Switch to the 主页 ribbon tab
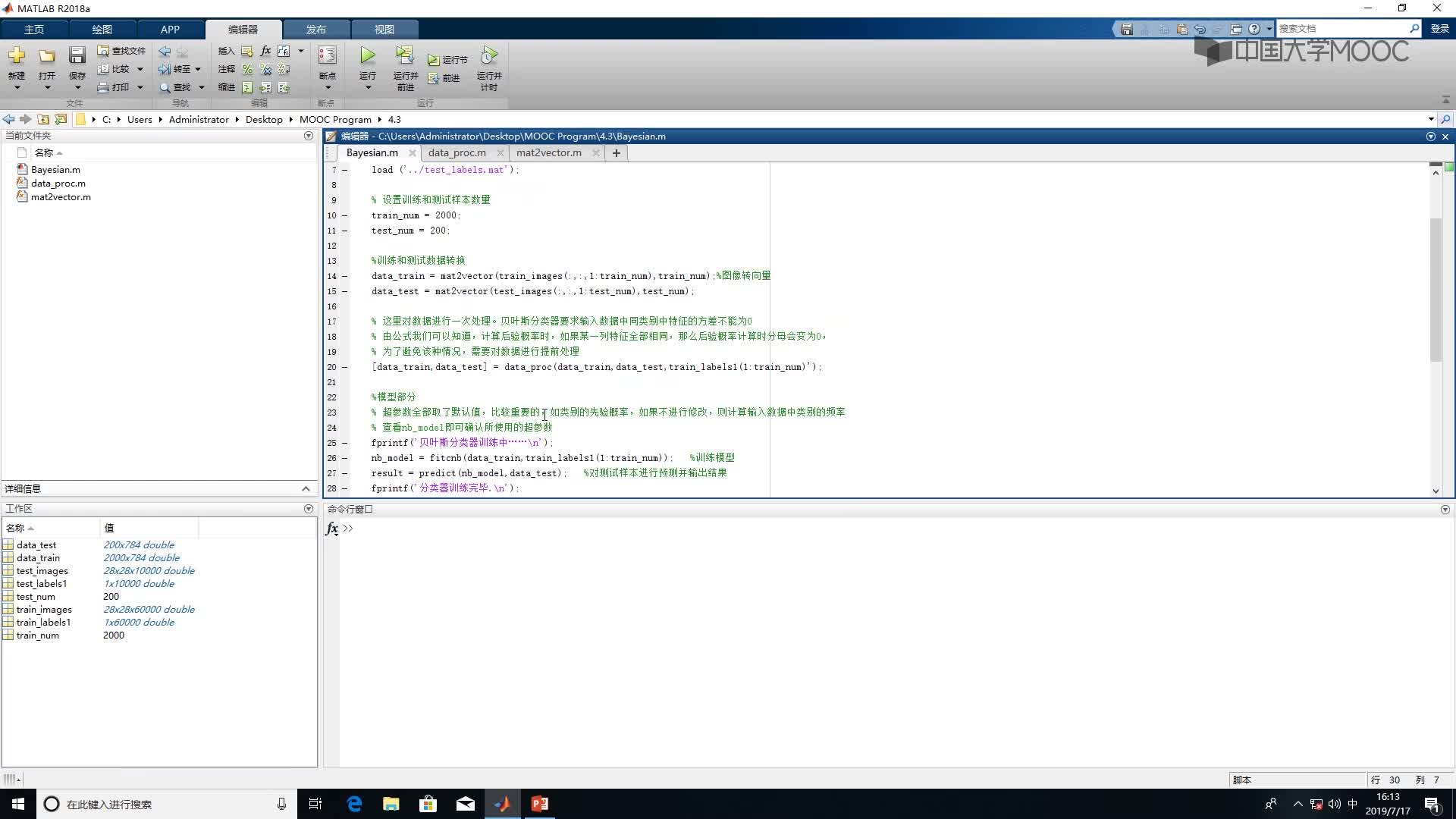 [x=34, y=29]
